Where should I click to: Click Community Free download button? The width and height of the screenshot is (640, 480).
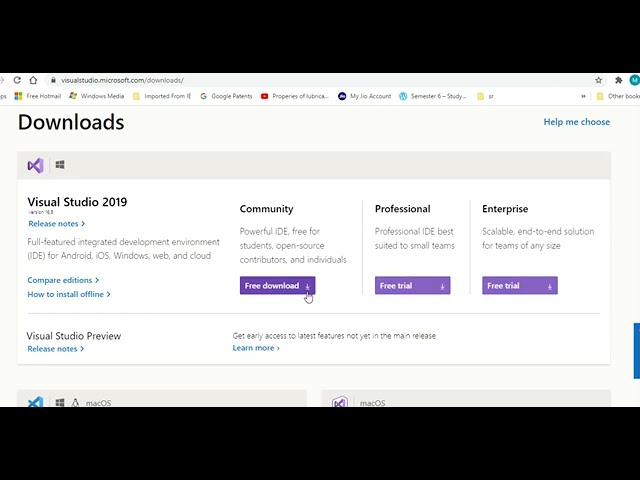tap(278, 285)
